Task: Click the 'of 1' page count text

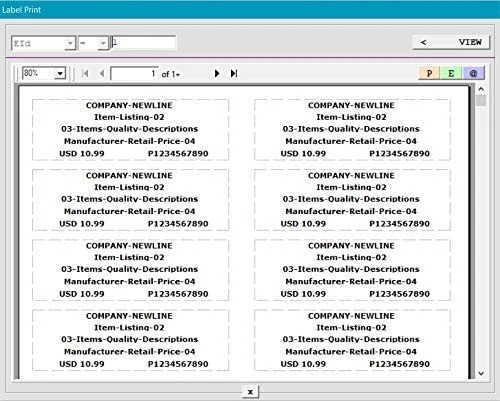Action: tap(170, 74)
